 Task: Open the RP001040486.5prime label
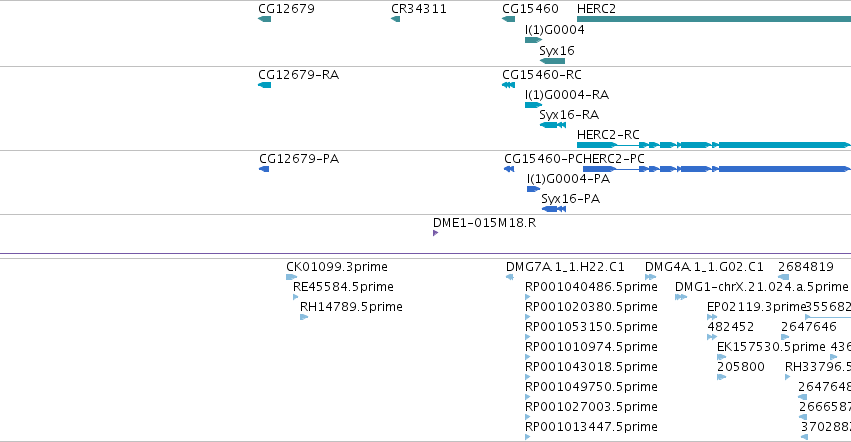click(x=591, y=287)
